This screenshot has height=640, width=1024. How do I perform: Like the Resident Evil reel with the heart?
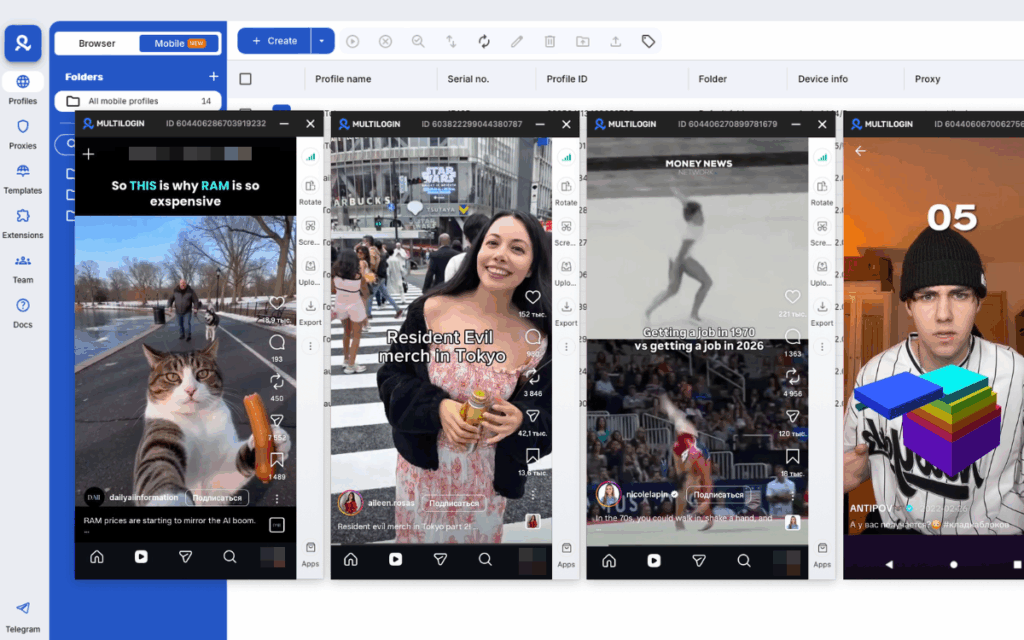click(533, 297)
